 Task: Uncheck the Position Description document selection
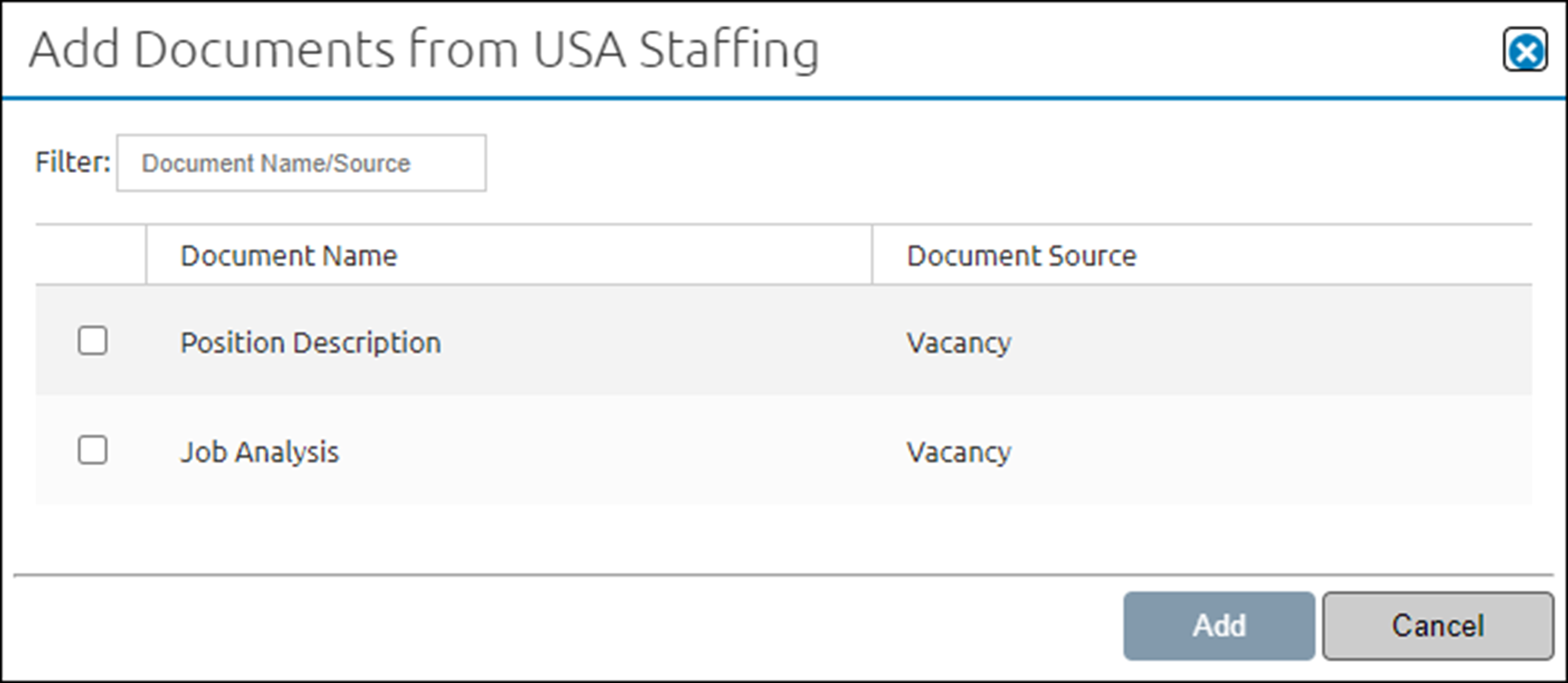click(x=94, y=341)
